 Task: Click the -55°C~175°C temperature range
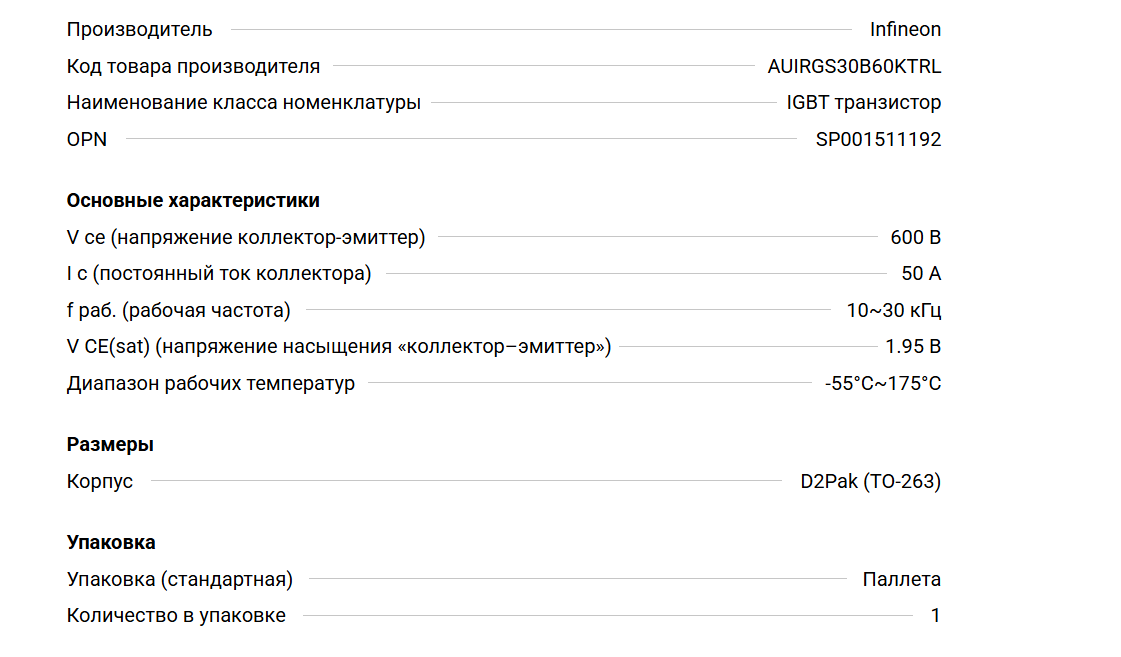coord(882,384)
